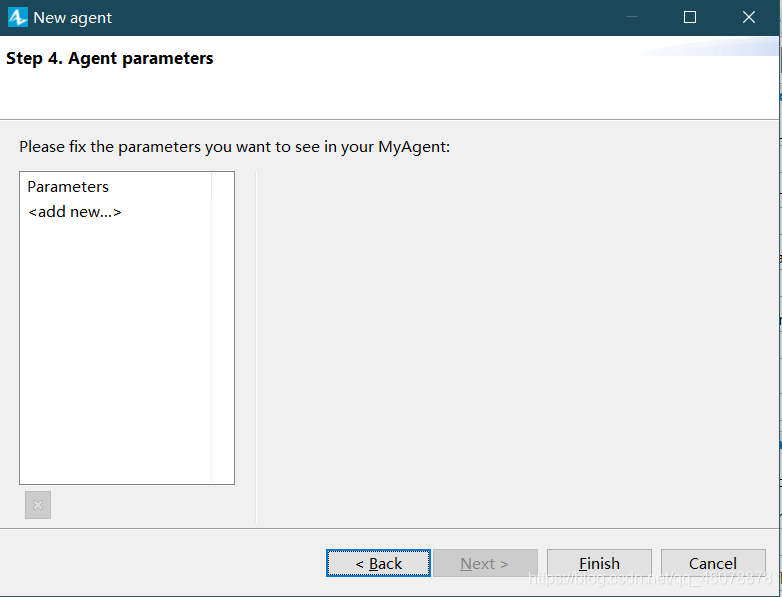Close the New agent dialog

(x=749, y=17)
